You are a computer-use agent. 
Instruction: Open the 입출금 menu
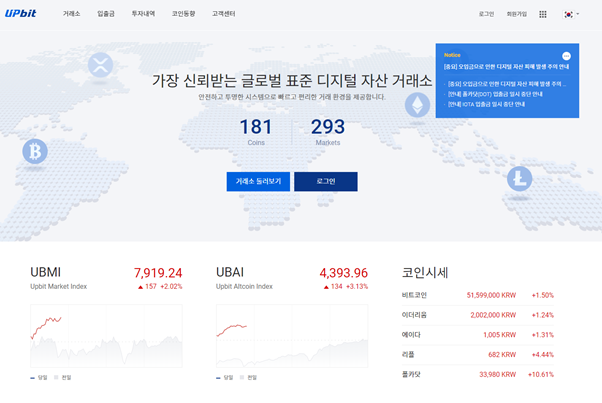(106, 14)
